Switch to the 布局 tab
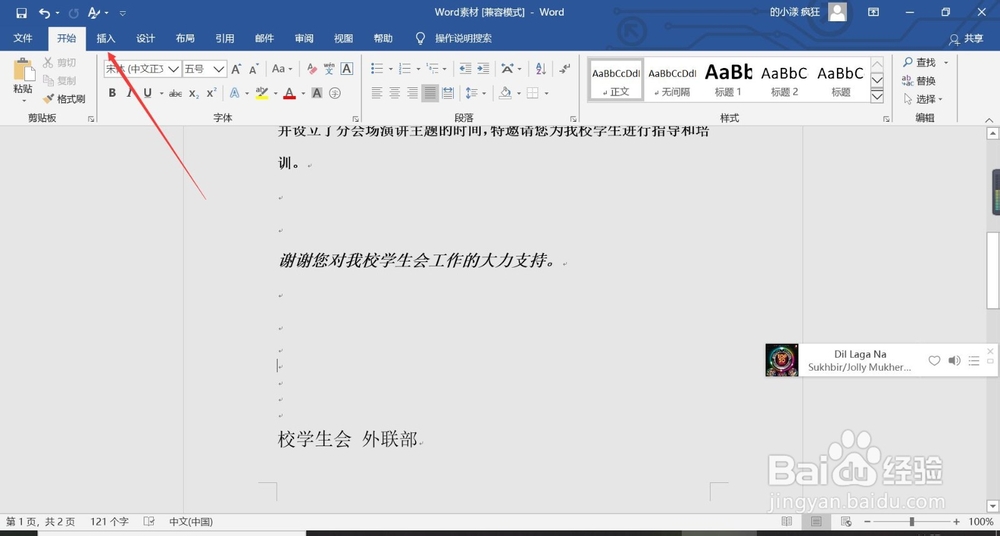The height and width of the screenshot is (536, 1000). (185, 38)
